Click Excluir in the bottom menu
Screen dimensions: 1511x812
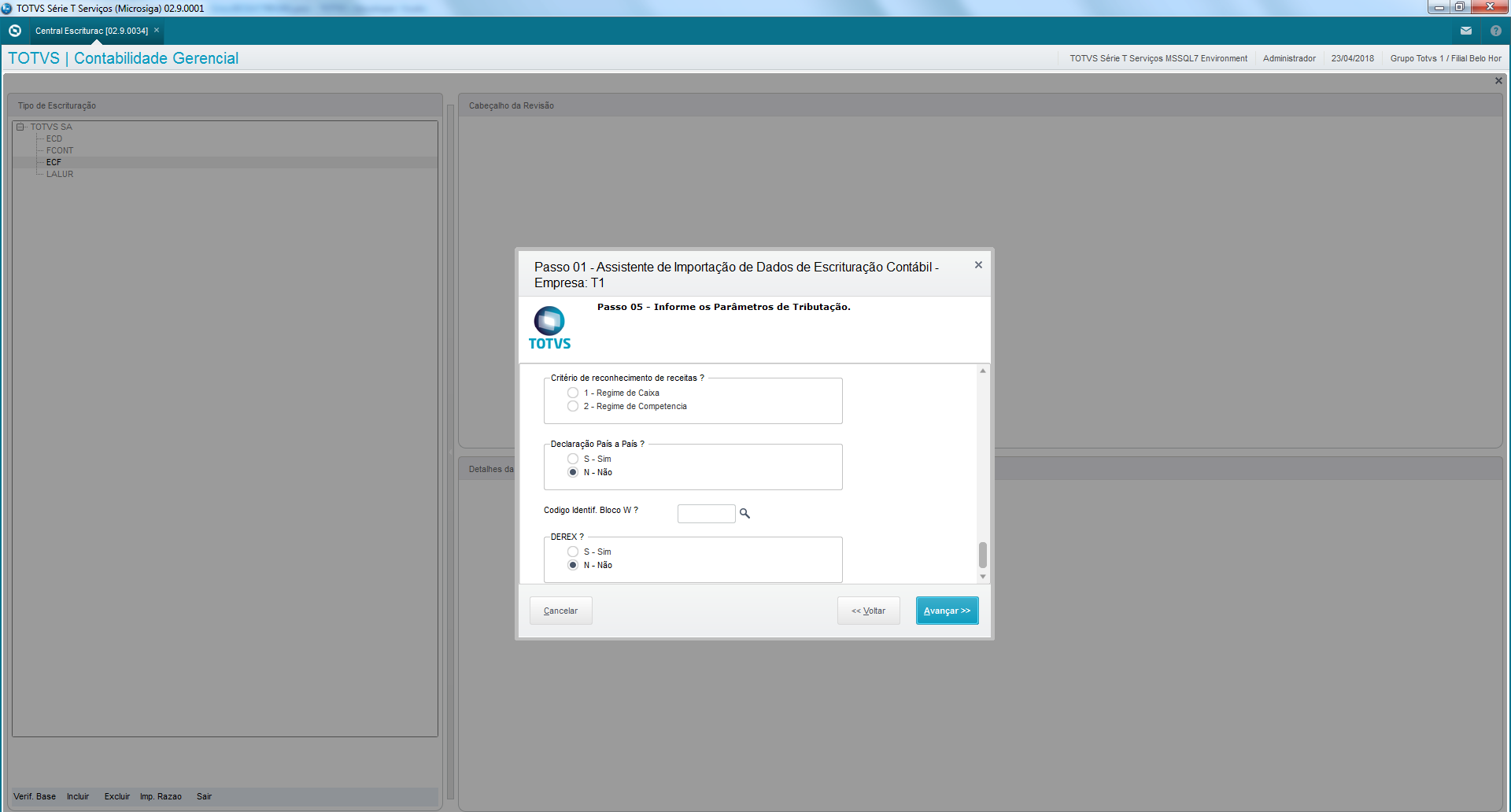point(117,796)
